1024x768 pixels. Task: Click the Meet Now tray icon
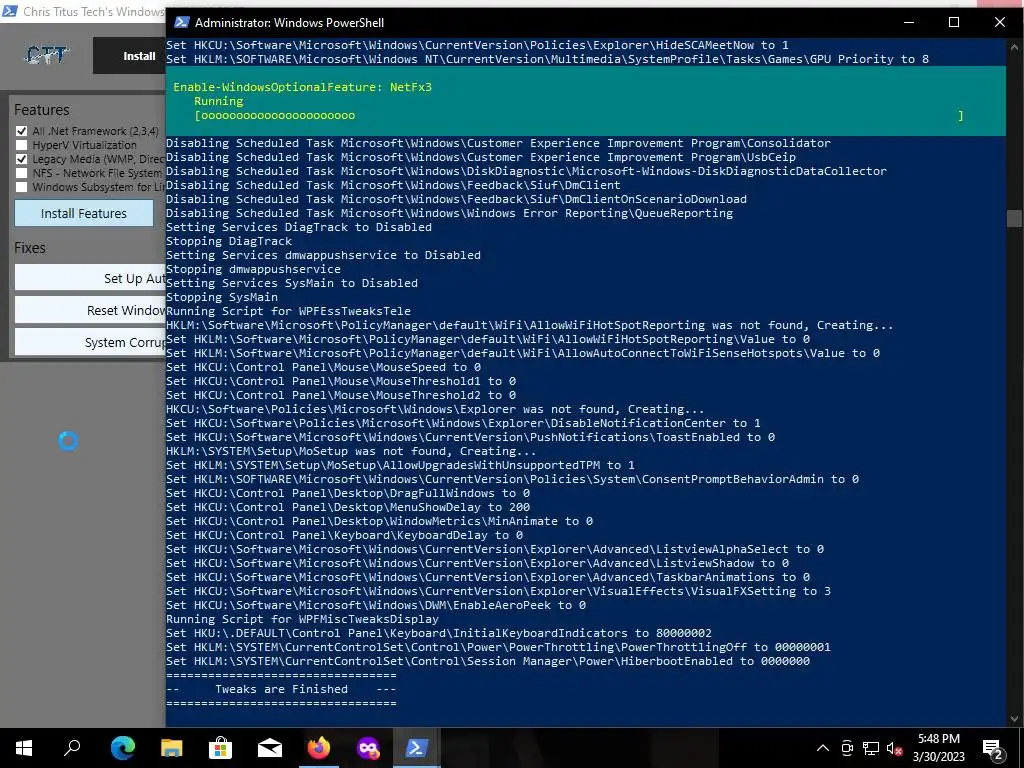[x=847, y=748]
